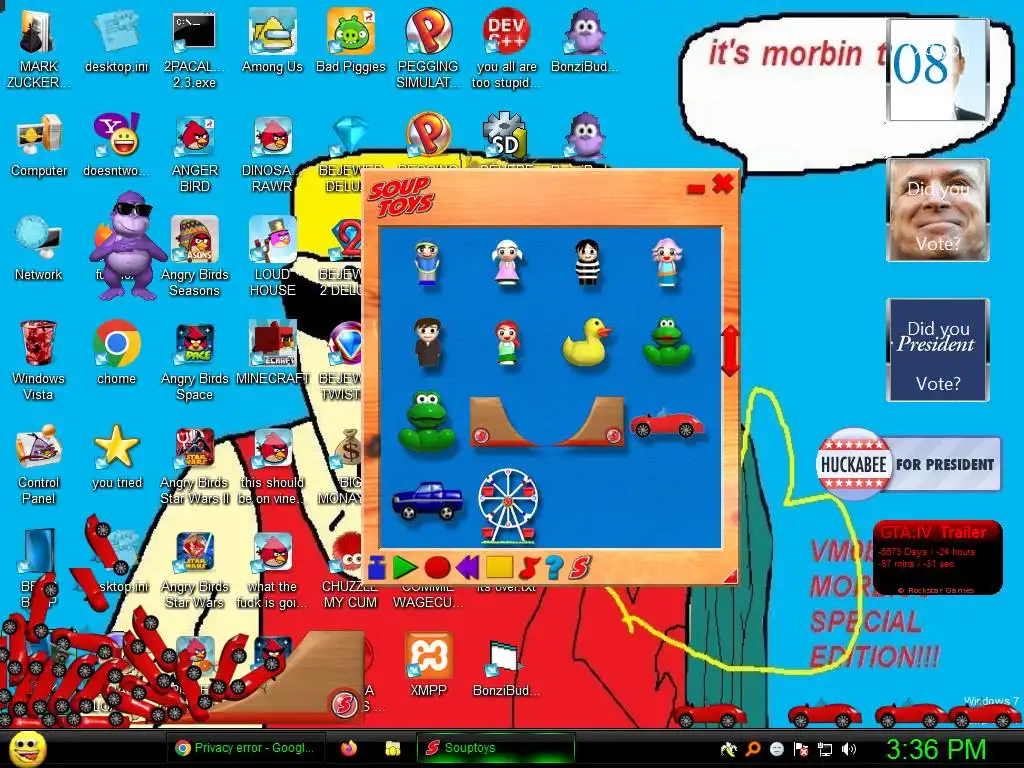The image size is (1024, 768).
Task: Open the folder icon on the taskbar
Action: (392, 748)
